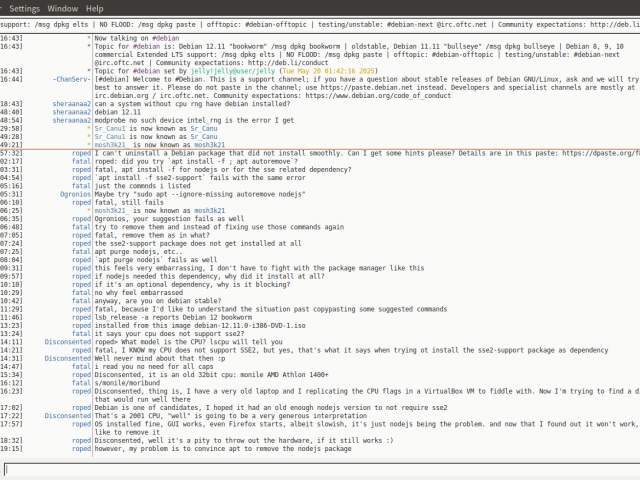Click #debian-next in the topic bar
Screen dimensions: 640x480
click(410, 24)
